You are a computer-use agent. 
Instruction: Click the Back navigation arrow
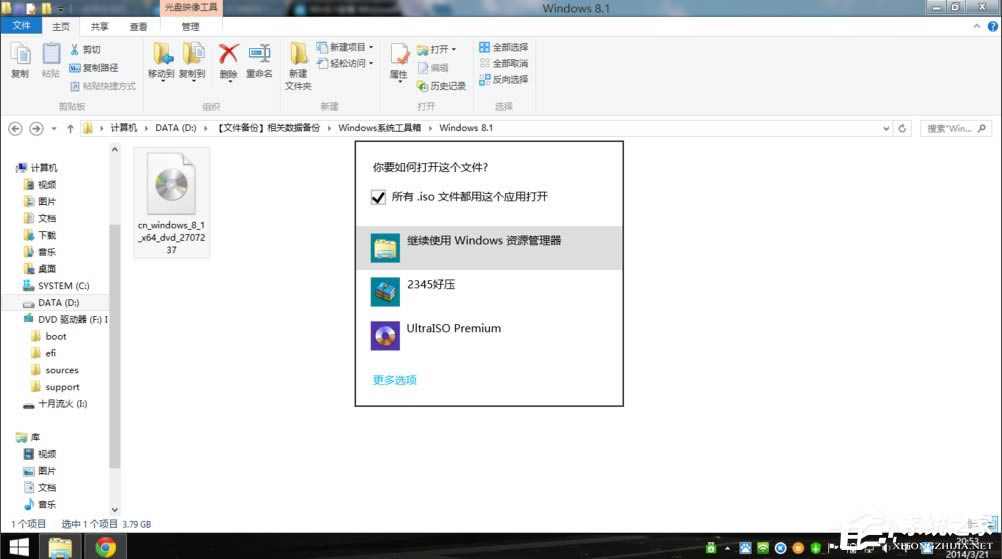pos(15,128)
